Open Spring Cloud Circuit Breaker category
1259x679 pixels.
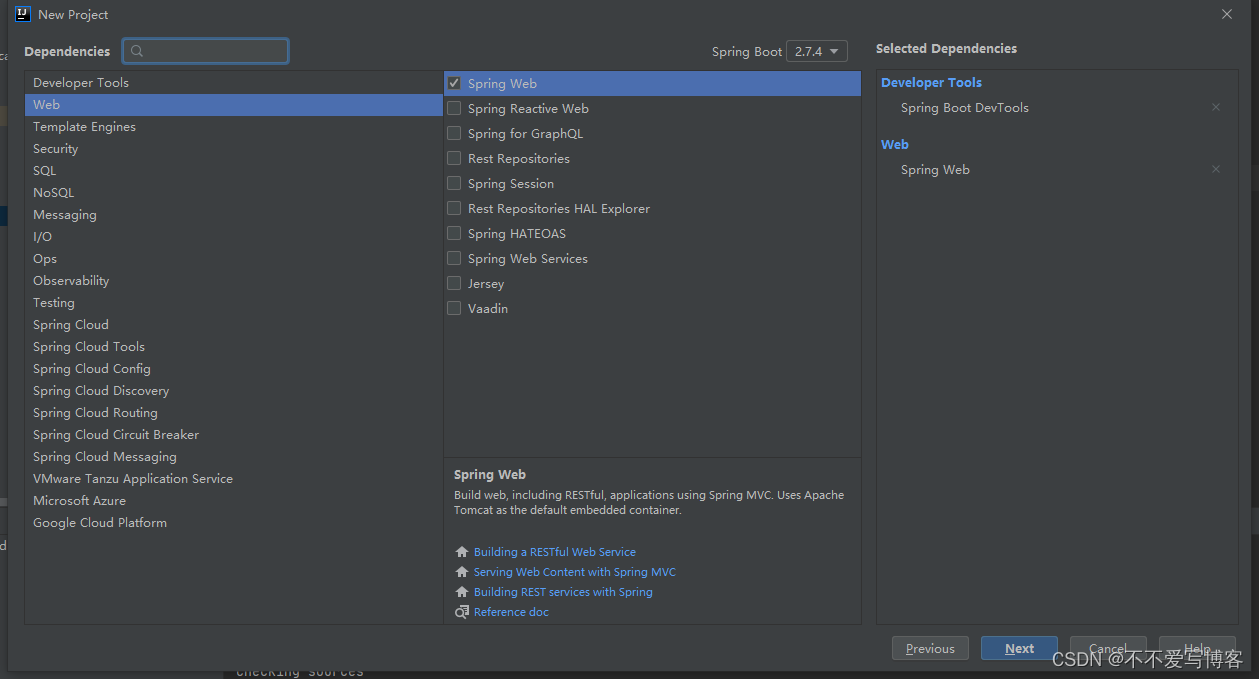tap(234, 435)
